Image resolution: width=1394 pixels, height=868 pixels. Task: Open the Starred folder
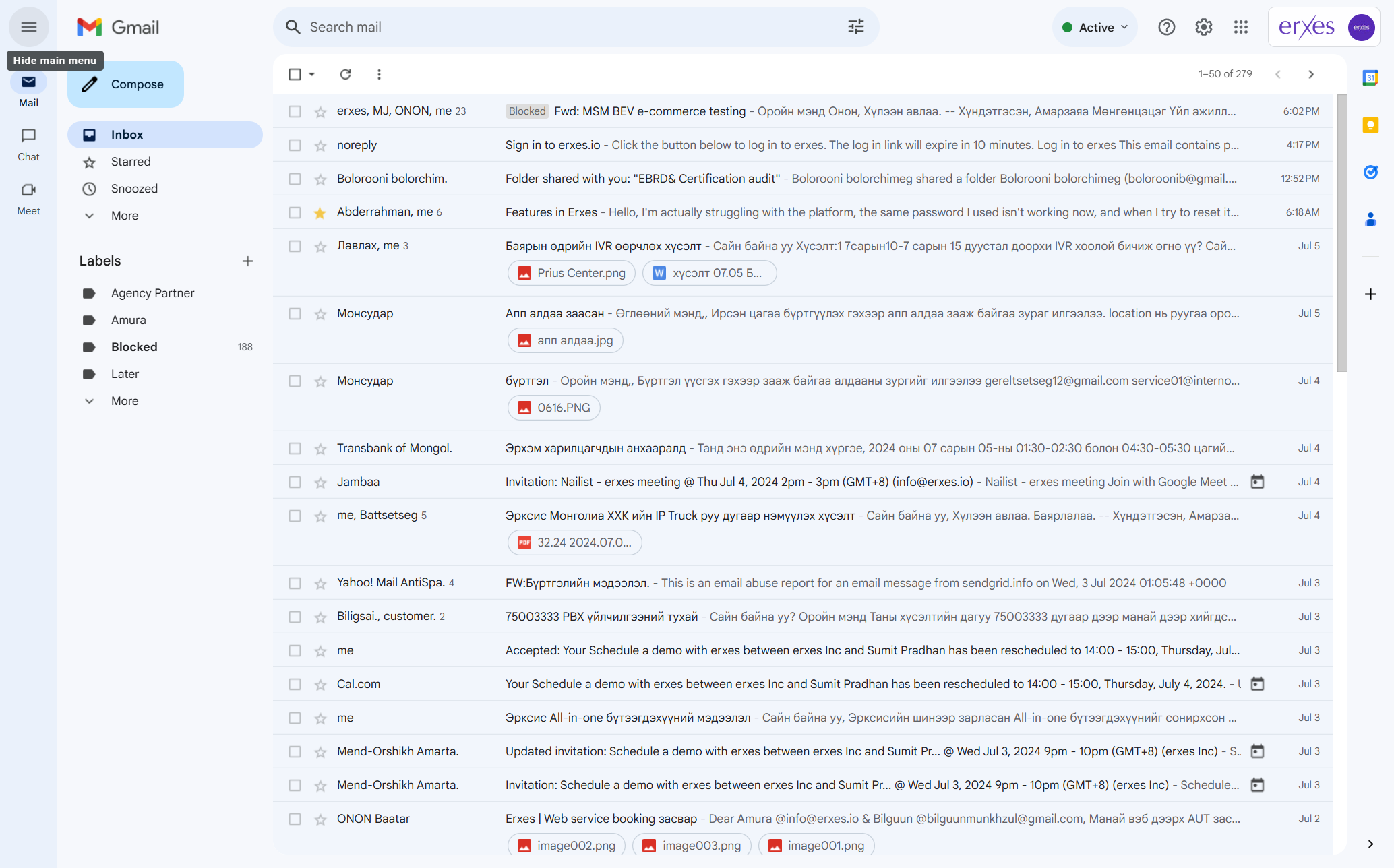click(x=165, y=162)
